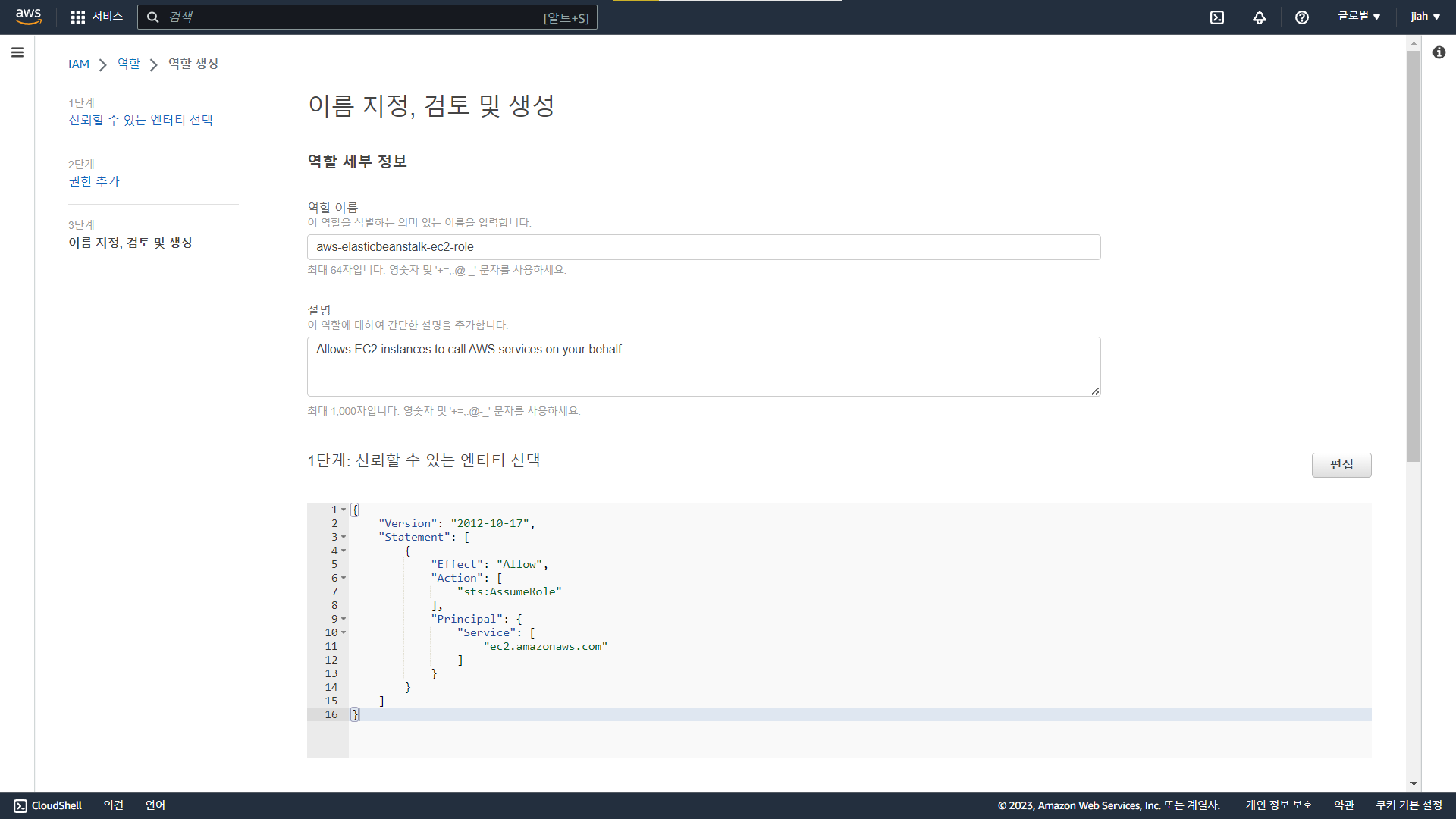This screenshot has height=819, width=1456.
Task: Click the scrollbar down arrow
Action: click(x=1414, y=783)
